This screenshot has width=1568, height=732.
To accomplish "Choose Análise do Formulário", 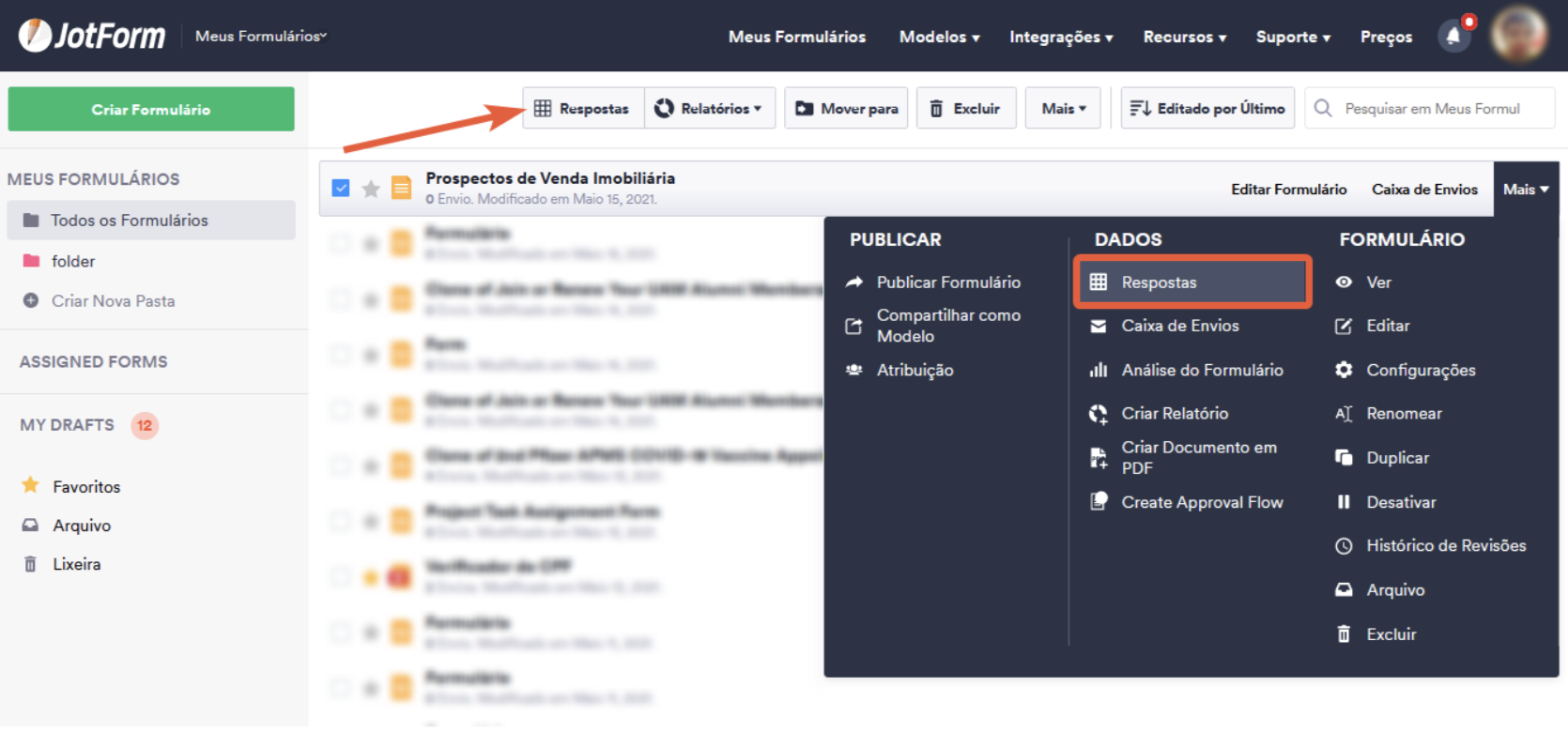I will [1202, 370].
